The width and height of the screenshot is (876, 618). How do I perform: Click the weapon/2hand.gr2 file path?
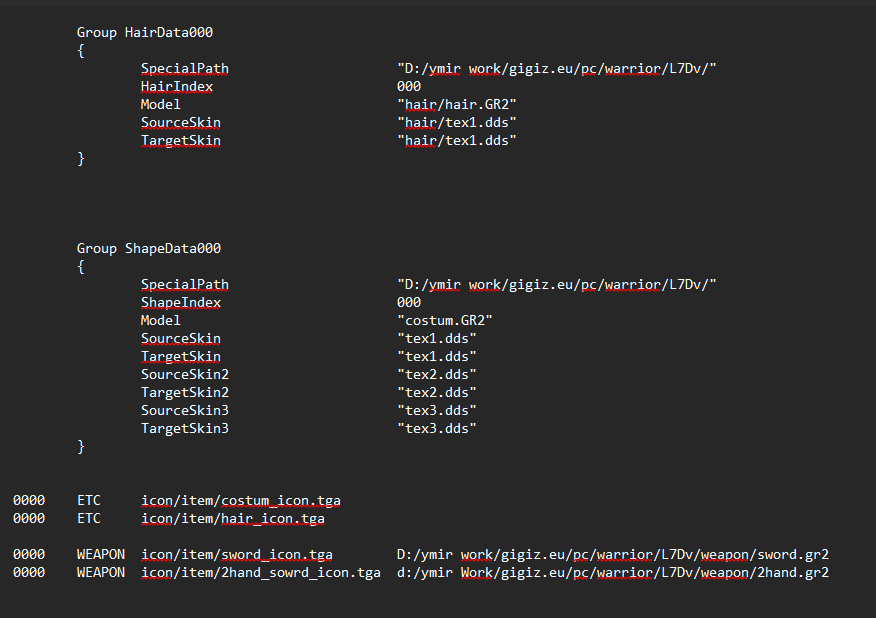coord(612,573)
